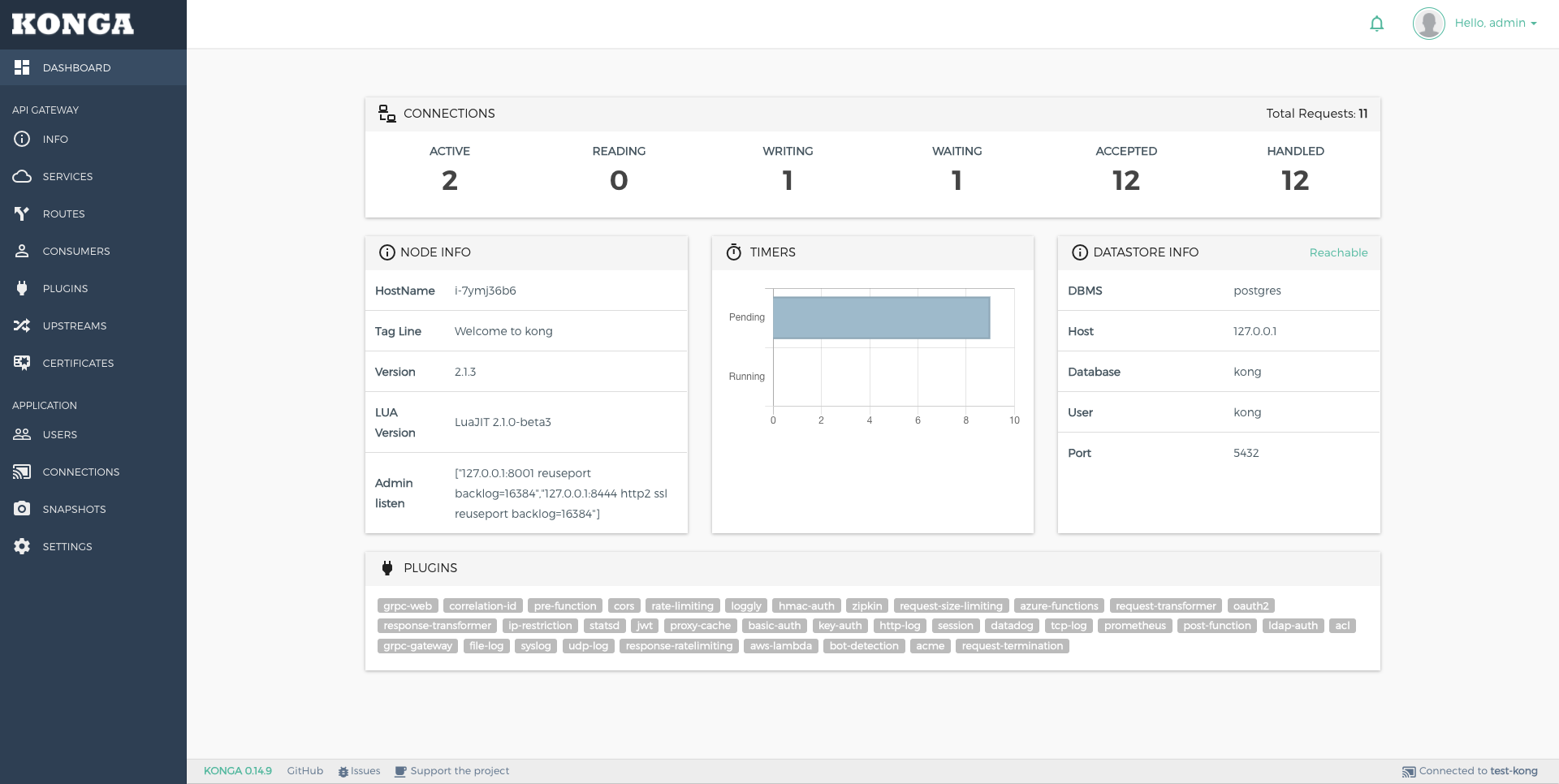The height and width of the screenshot is (784, 1559).
Task: Open the Upstreams menu item
Action: pos(93,325)
